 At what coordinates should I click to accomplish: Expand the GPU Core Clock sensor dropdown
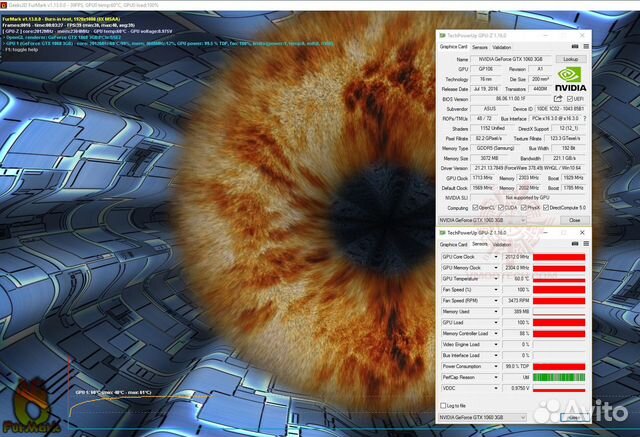pos(496,257)
